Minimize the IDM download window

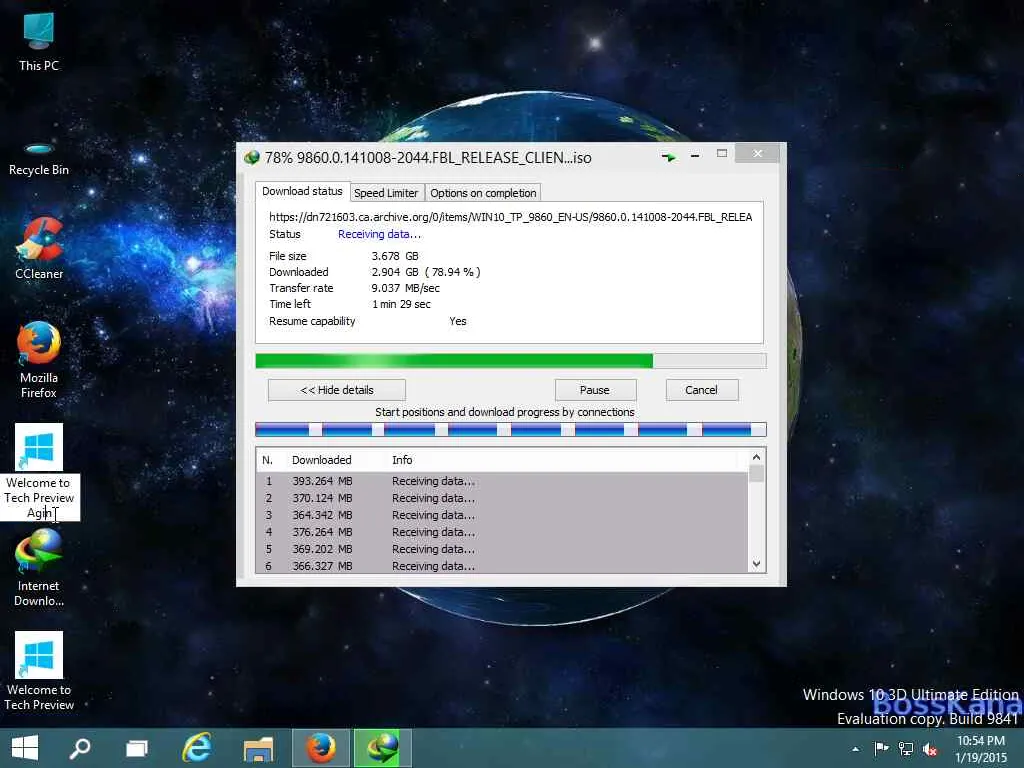point(695,155)
